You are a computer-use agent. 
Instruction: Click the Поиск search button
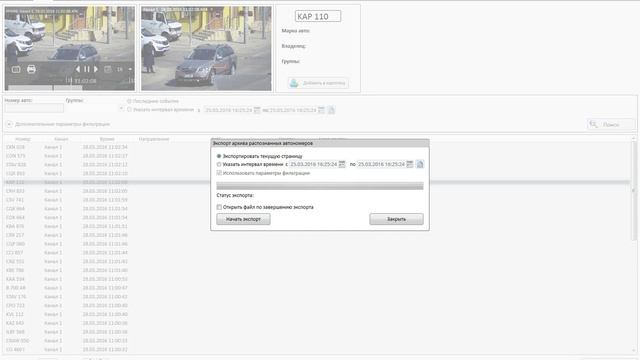click(611, 124)
